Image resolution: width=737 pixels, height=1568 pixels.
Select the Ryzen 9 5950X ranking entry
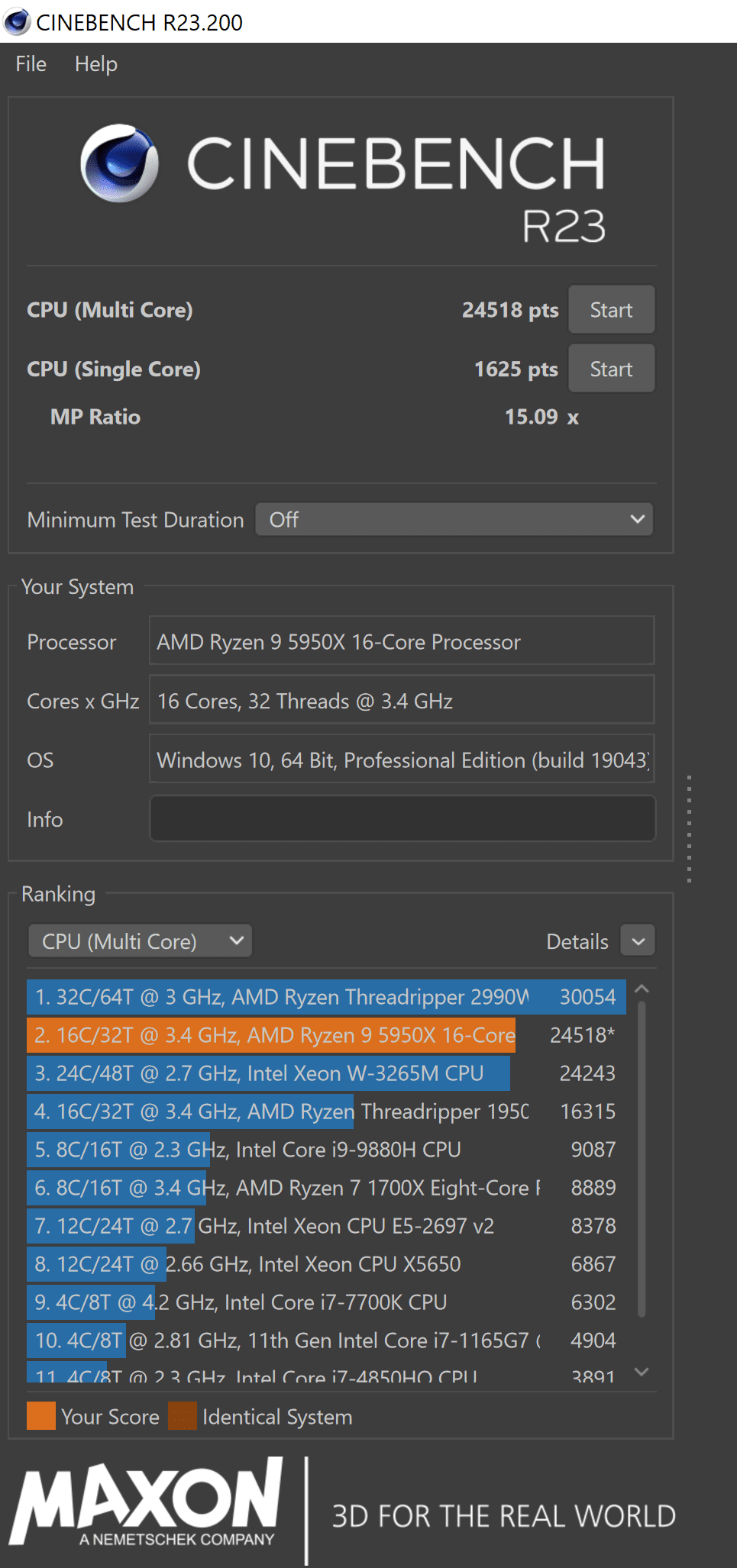tap(326, 1035)
